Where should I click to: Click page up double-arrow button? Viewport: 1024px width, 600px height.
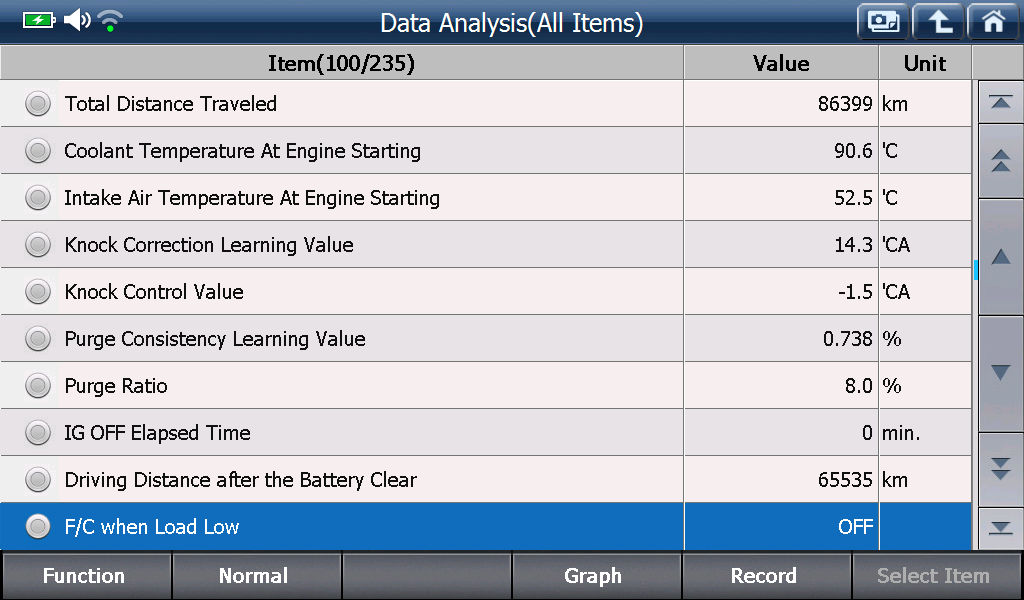[1000, 161]
